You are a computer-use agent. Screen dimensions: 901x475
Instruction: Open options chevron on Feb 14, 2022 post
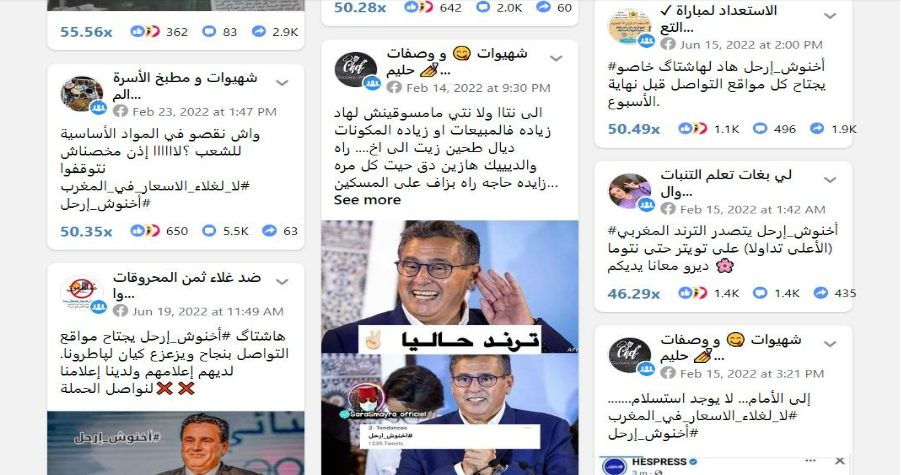(556, 59)
